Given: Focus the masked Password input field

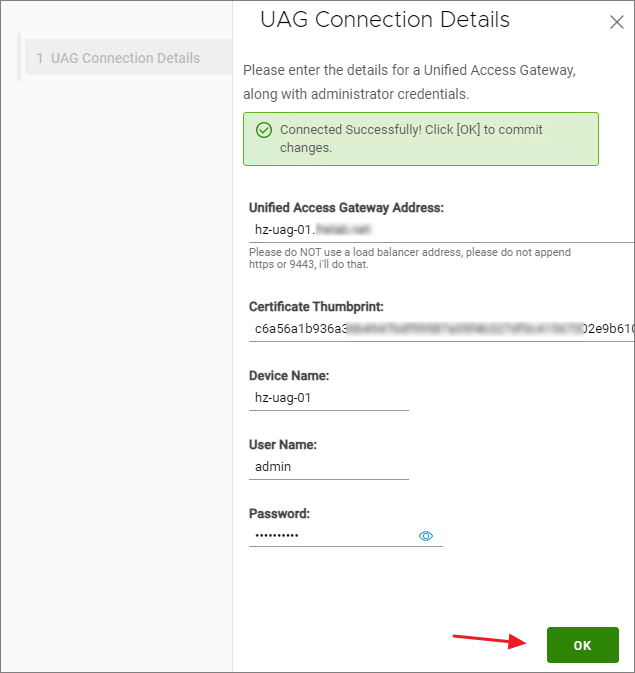Looking at the screenshot, I should coord(330,536).
